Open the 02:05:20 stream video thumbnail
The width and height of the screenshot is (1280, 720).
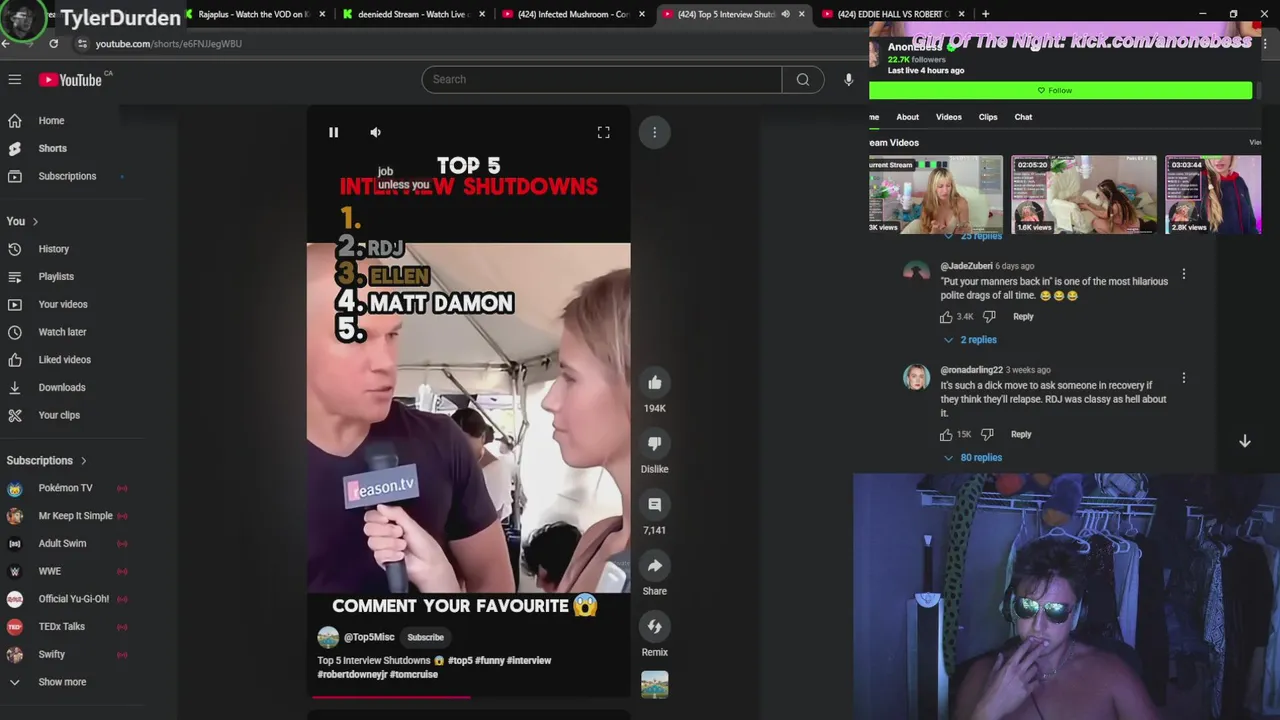[x=1084, y=195]
